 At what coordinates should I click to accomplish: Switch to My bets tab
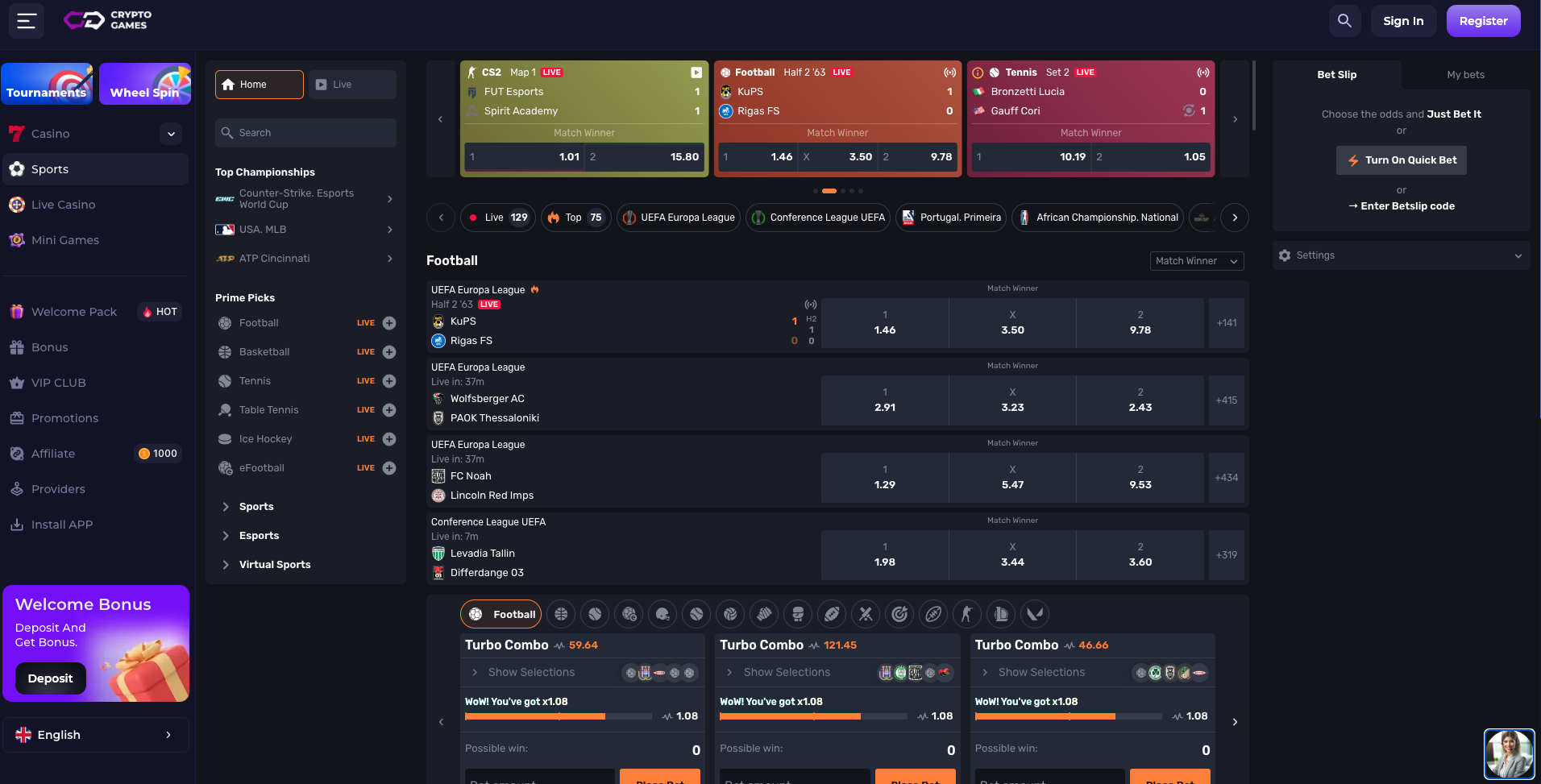click(1465, 75)
